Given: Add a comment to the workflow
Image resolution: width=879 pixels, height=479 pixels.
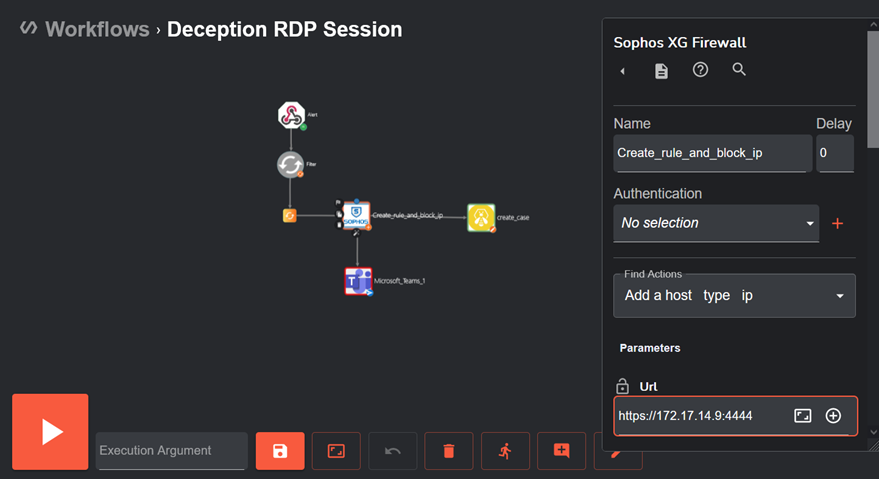Looking at the screenshot, I should 562,451.
